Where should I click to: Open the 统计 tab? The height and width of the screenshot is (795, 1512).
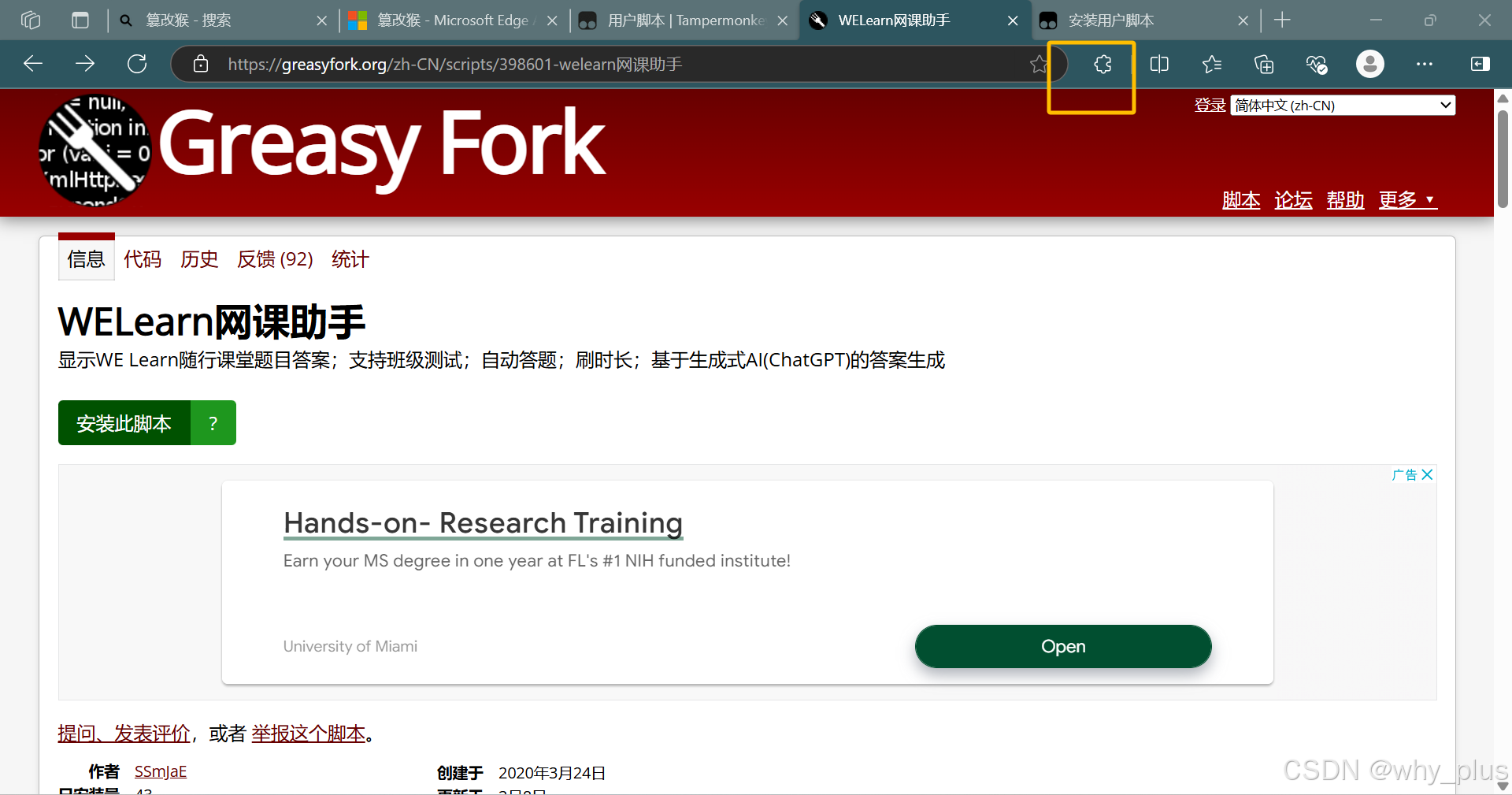tap(350, 259)
